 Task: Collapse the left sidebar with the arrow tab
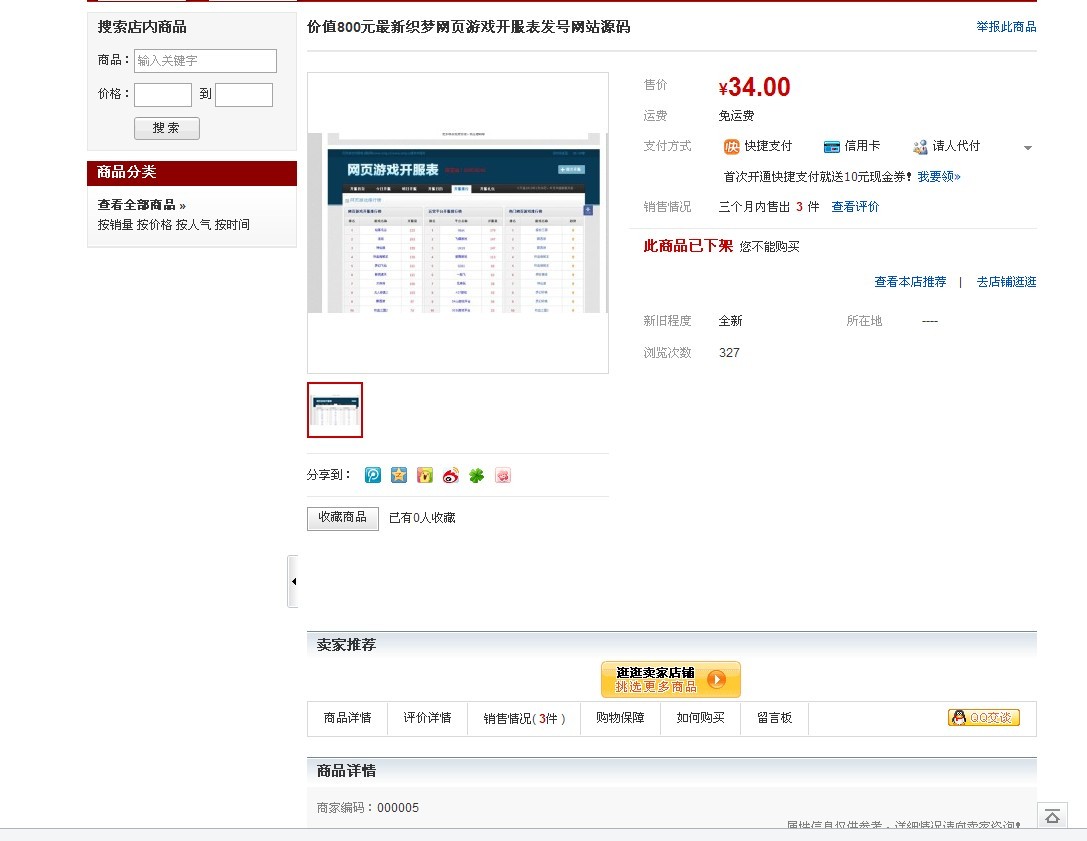(292, 580)
